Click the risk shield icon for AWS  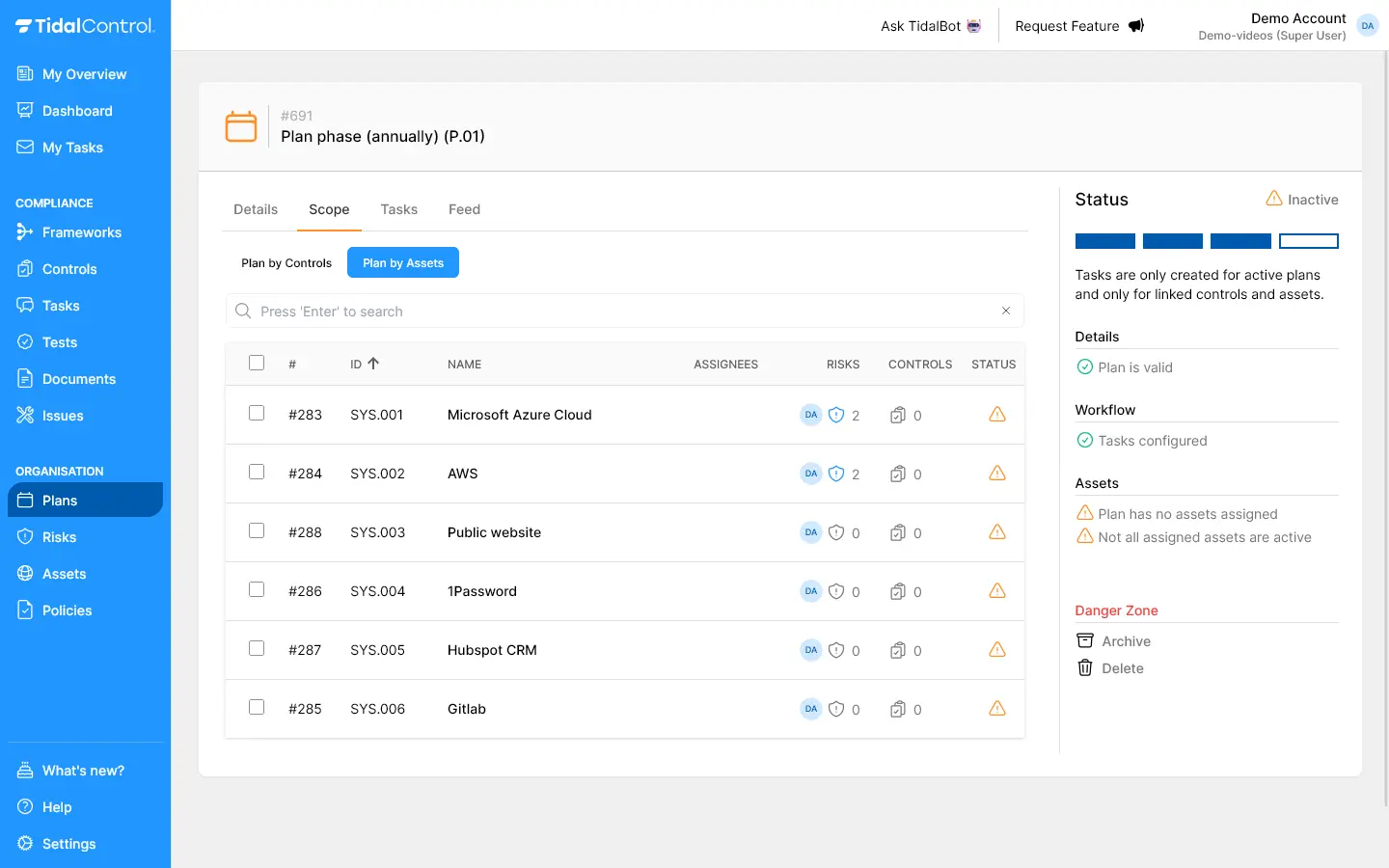pyautogui.click(x=836, y=474)
